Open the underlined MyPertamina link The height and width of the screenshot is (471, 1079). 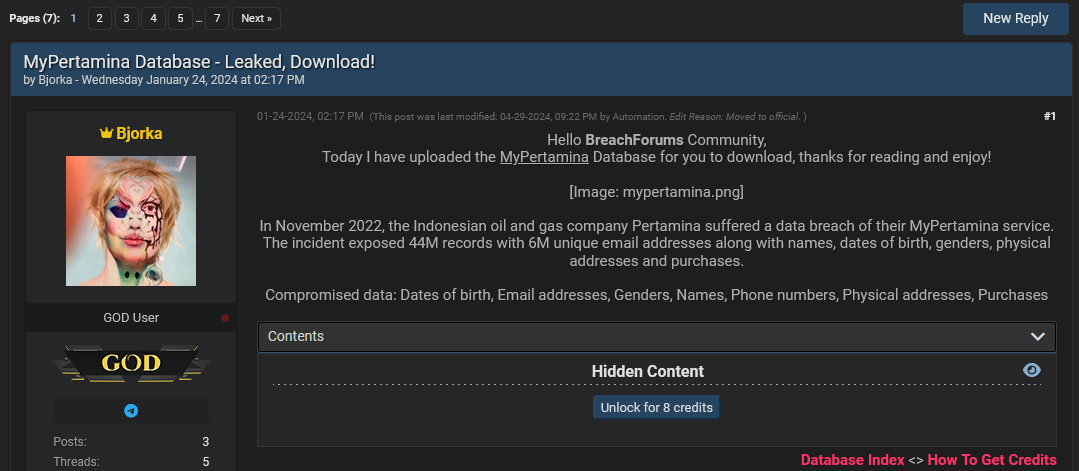pyautogui.click(x=544, y=157)
